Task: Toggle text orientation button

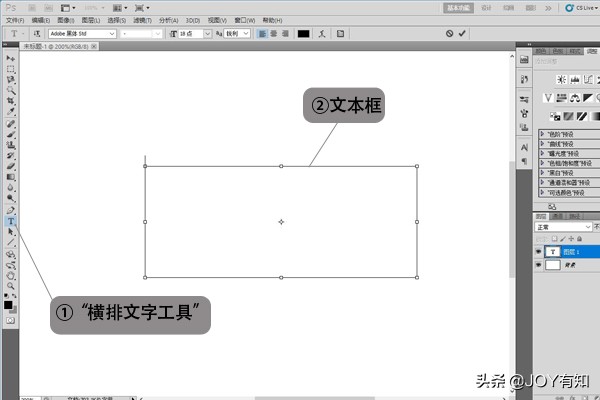Action: (37, 34)
